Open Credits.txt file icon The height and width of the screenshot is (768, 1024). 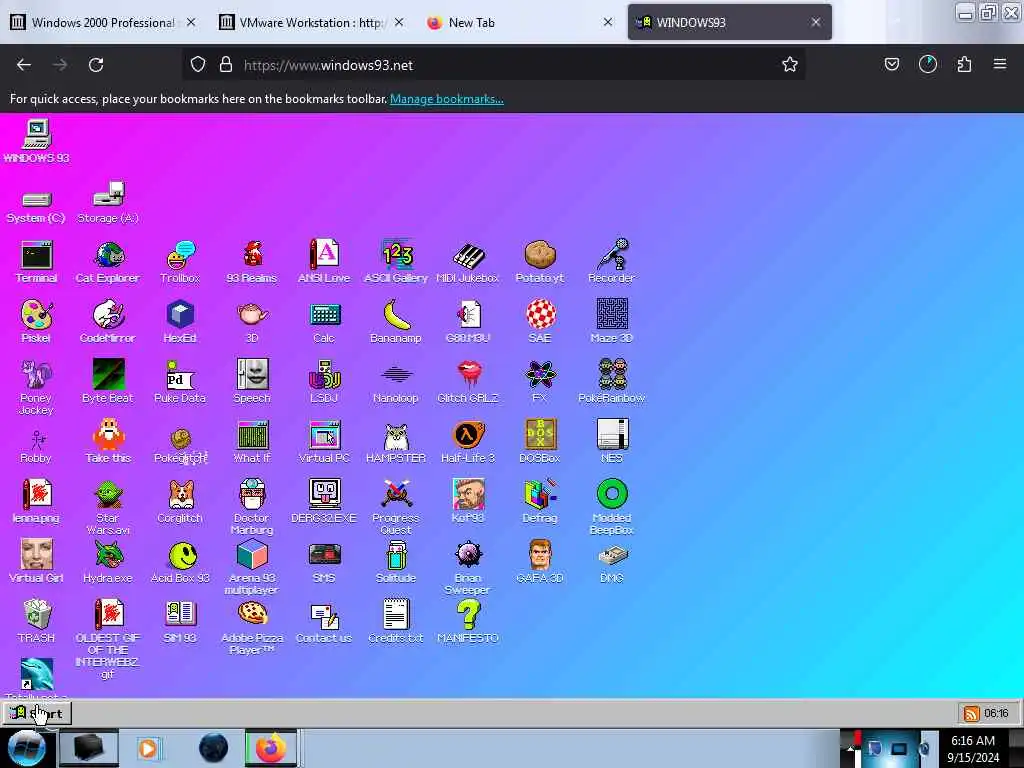tap(396, 622)
